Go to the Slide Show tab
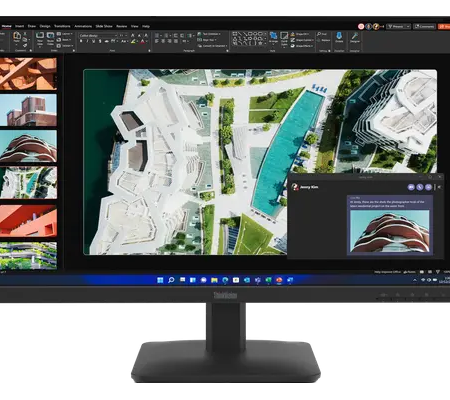 click(x=104, y=26)
